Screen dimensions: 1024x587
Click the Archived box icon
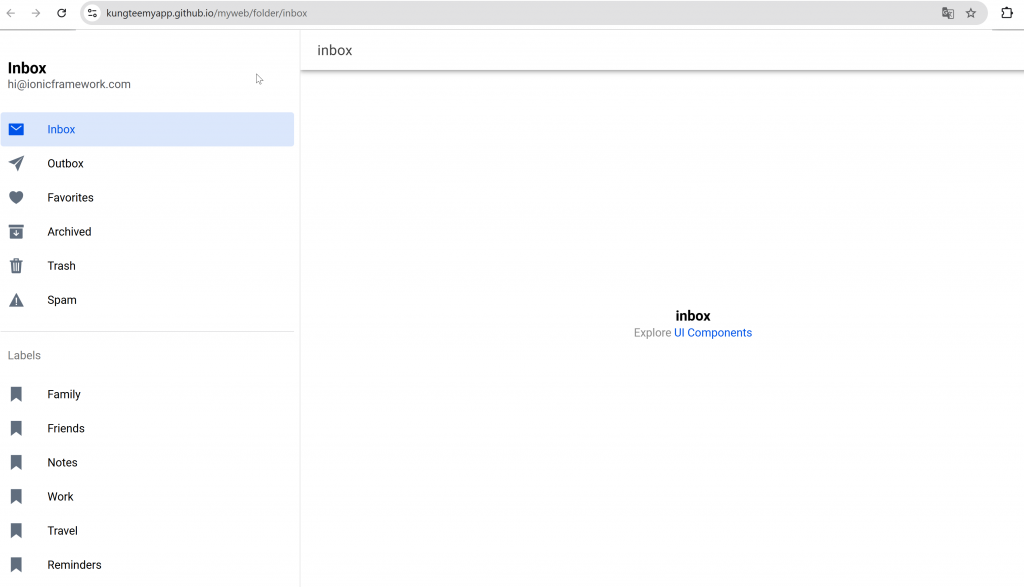coord(16,232)
